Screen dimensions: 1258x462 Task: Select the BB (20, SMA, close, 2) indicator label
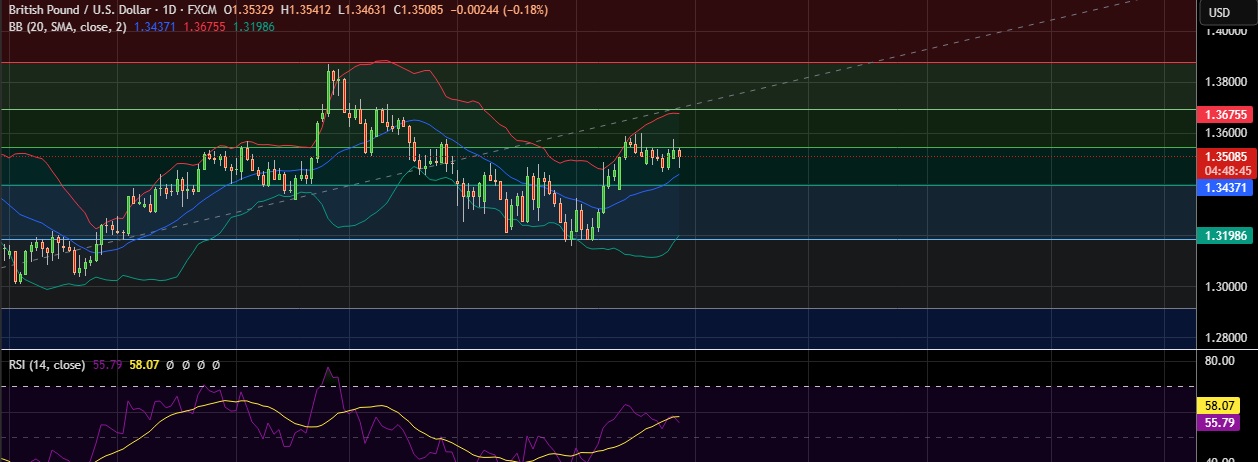(68, 27)
